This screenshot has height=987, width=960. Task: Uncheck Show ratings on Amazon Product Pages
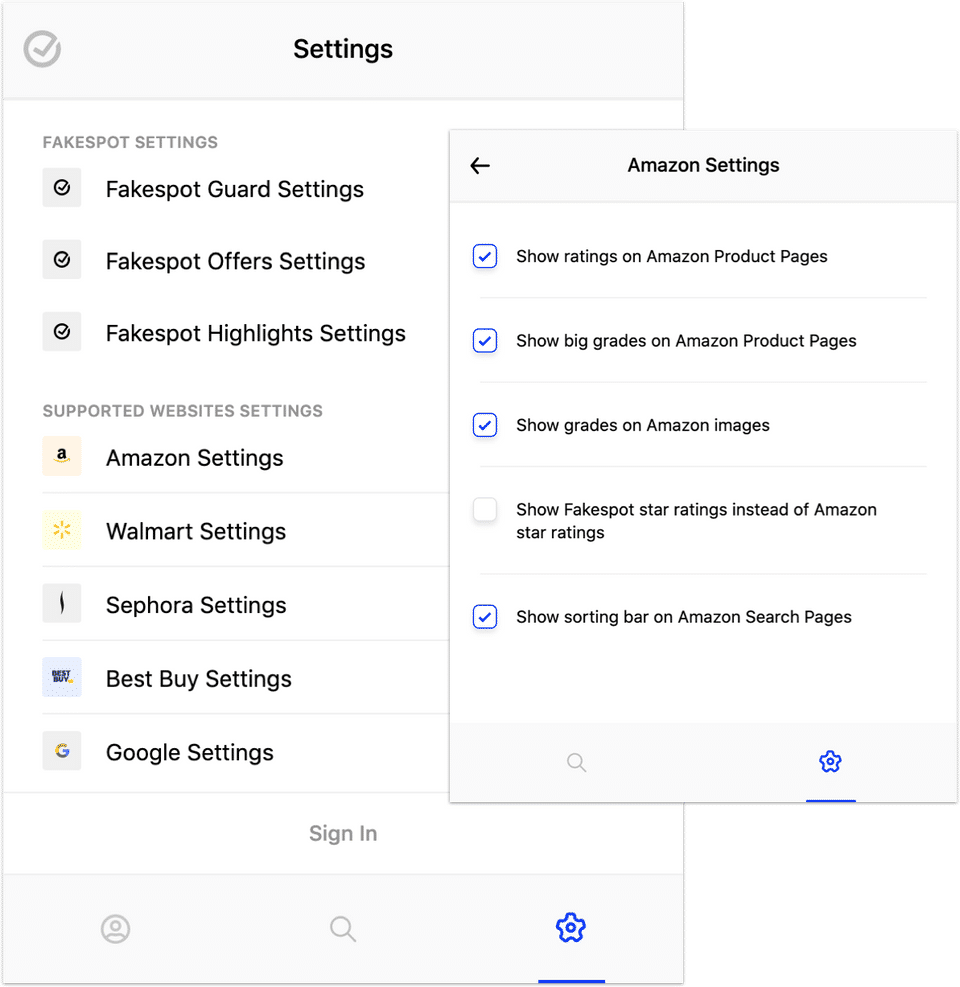(485, 256)
